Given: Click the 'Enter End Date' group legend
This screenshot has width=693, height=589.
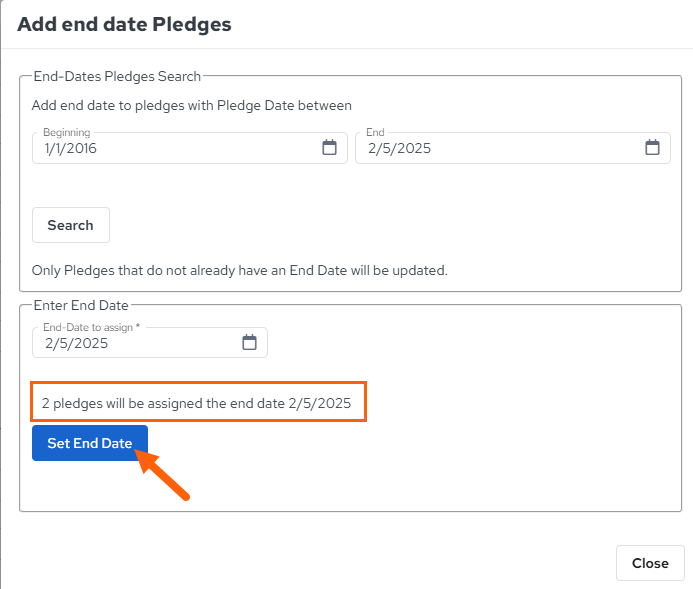Looking at the screenshot, I should click(81, 305).
